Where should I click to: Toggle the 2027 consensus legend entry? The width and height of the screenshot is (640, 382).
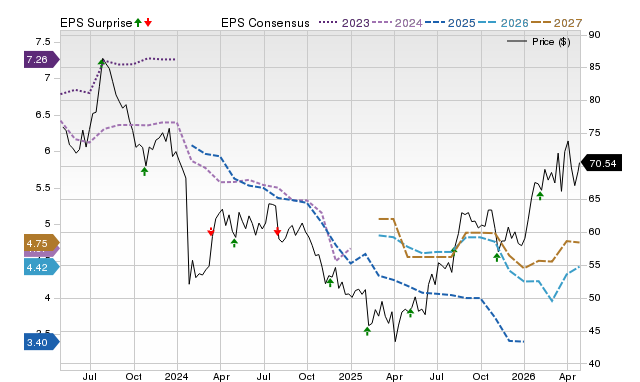(x=556, y=23)
